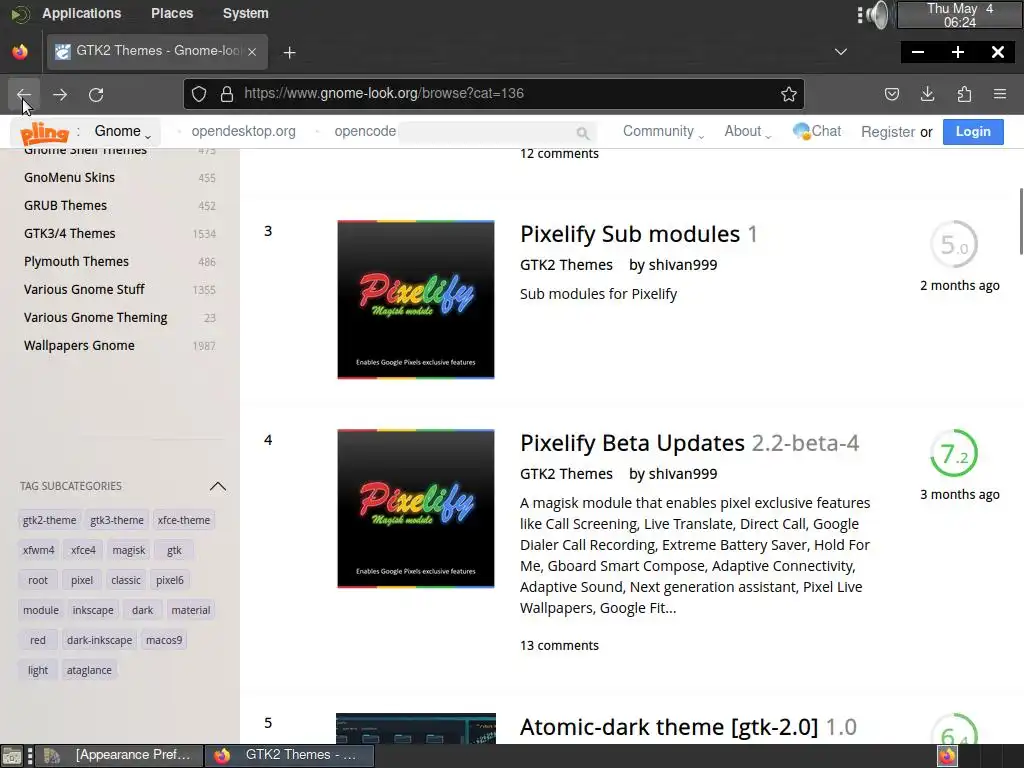1024x768 pixels.
Task: Filter by the ataglance tag
Action: 89,670
